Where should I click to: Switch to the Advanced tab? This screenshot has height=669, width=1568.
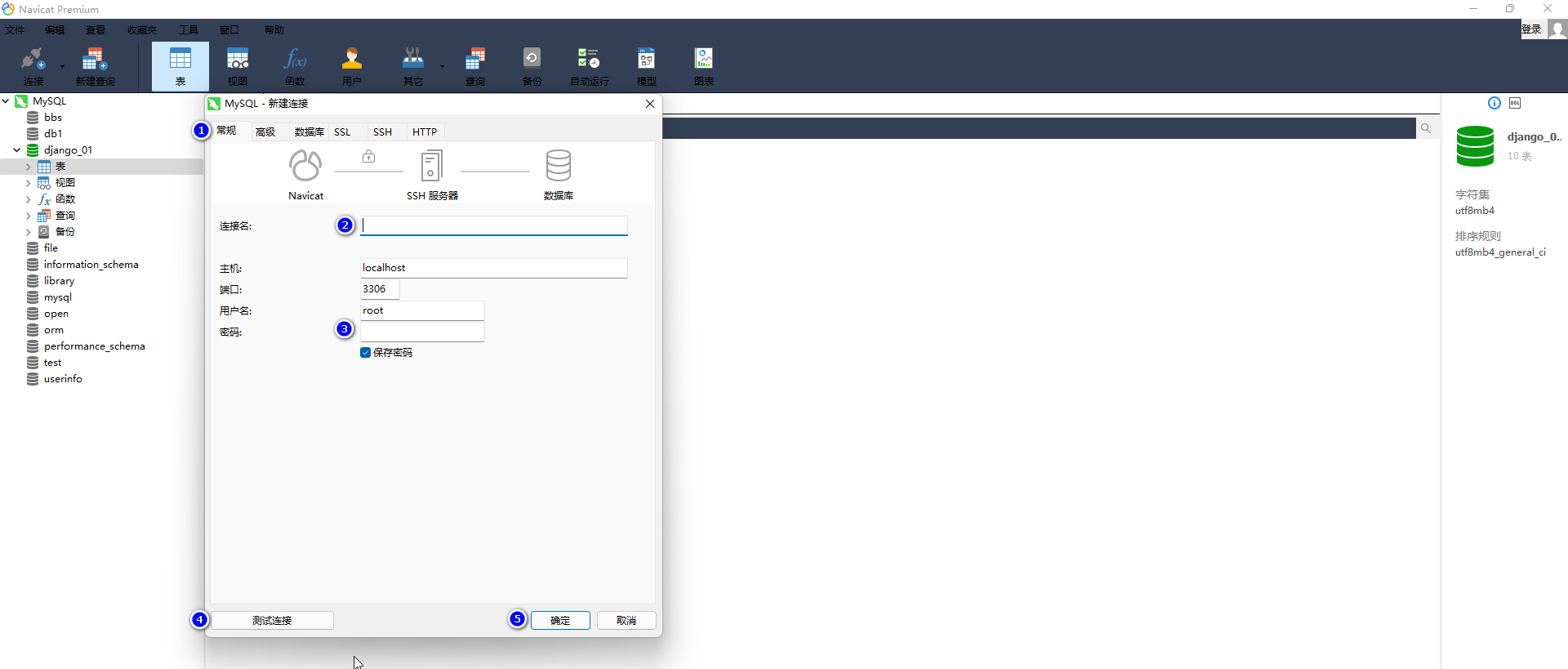[265, 132]
